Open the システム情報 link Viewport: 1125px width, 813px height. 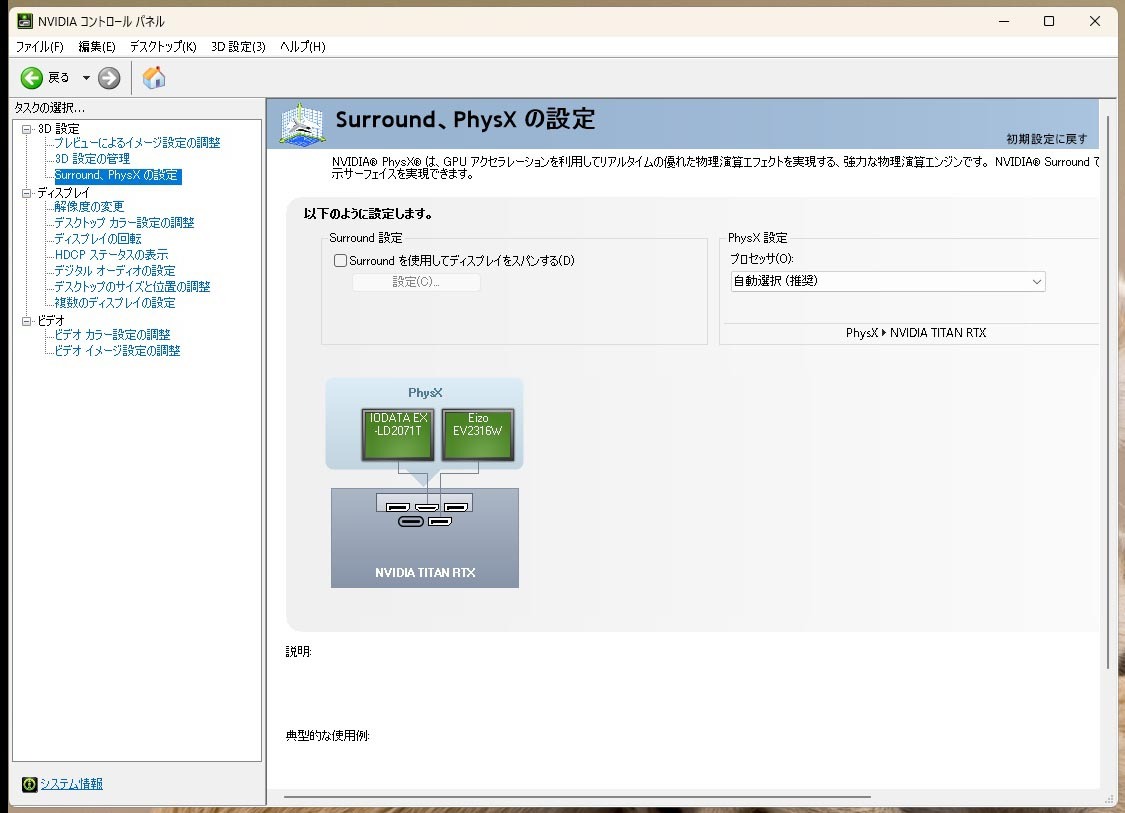(x=71, y=784)
